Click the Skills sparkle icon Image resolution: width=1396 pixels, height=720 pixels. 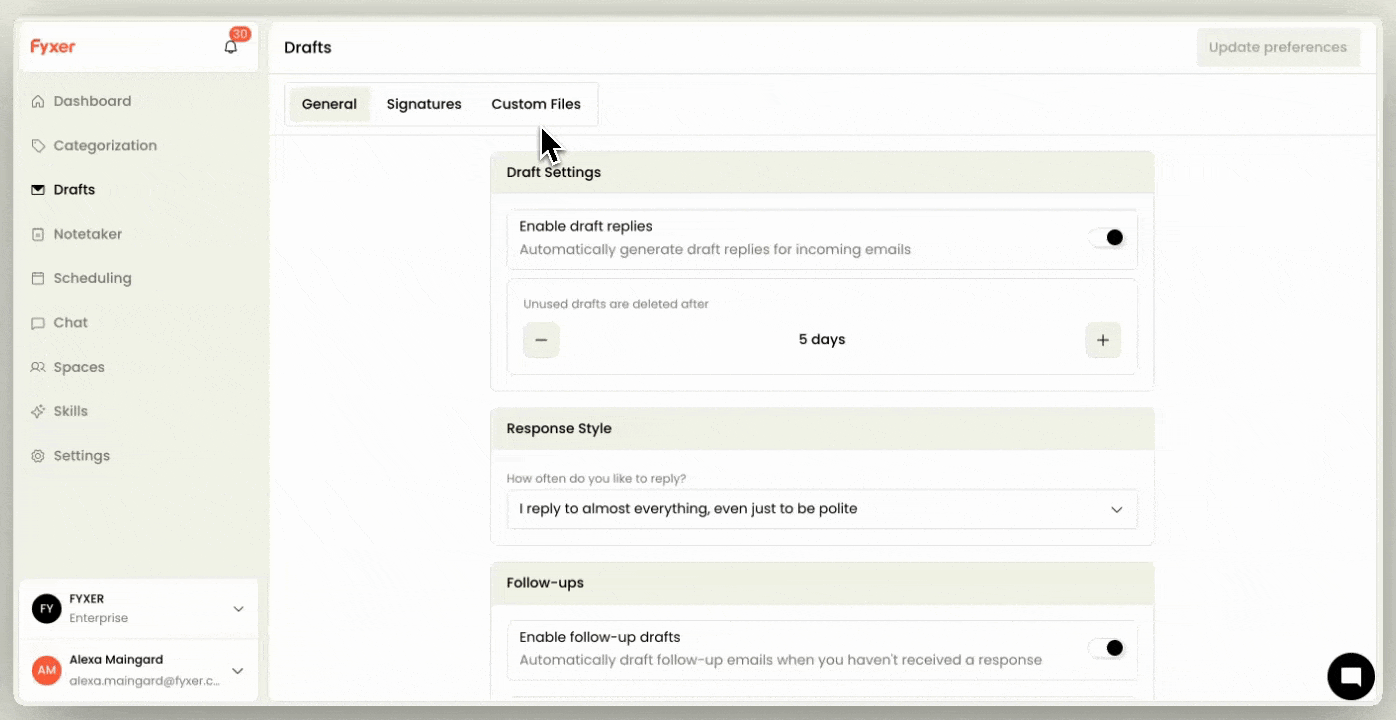38,411
